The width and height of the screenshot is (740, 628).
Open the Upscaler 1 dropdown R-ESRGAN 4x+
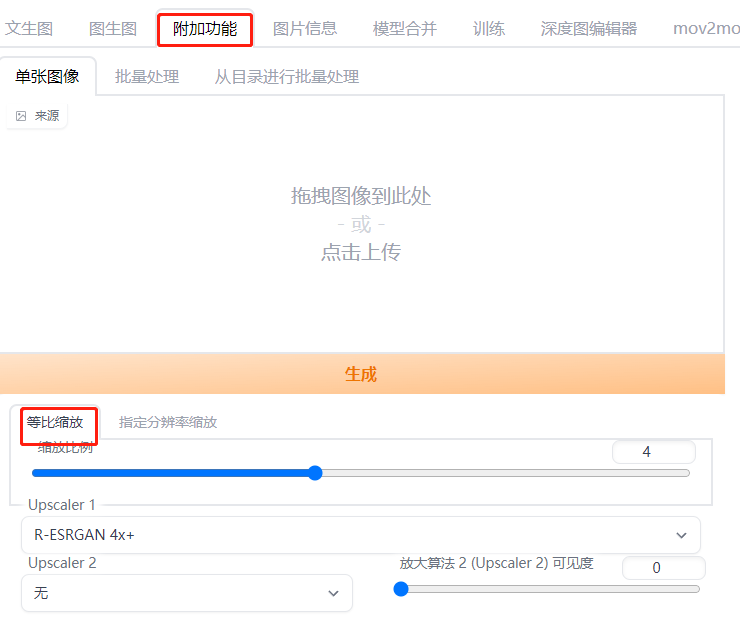coord(361,535)
